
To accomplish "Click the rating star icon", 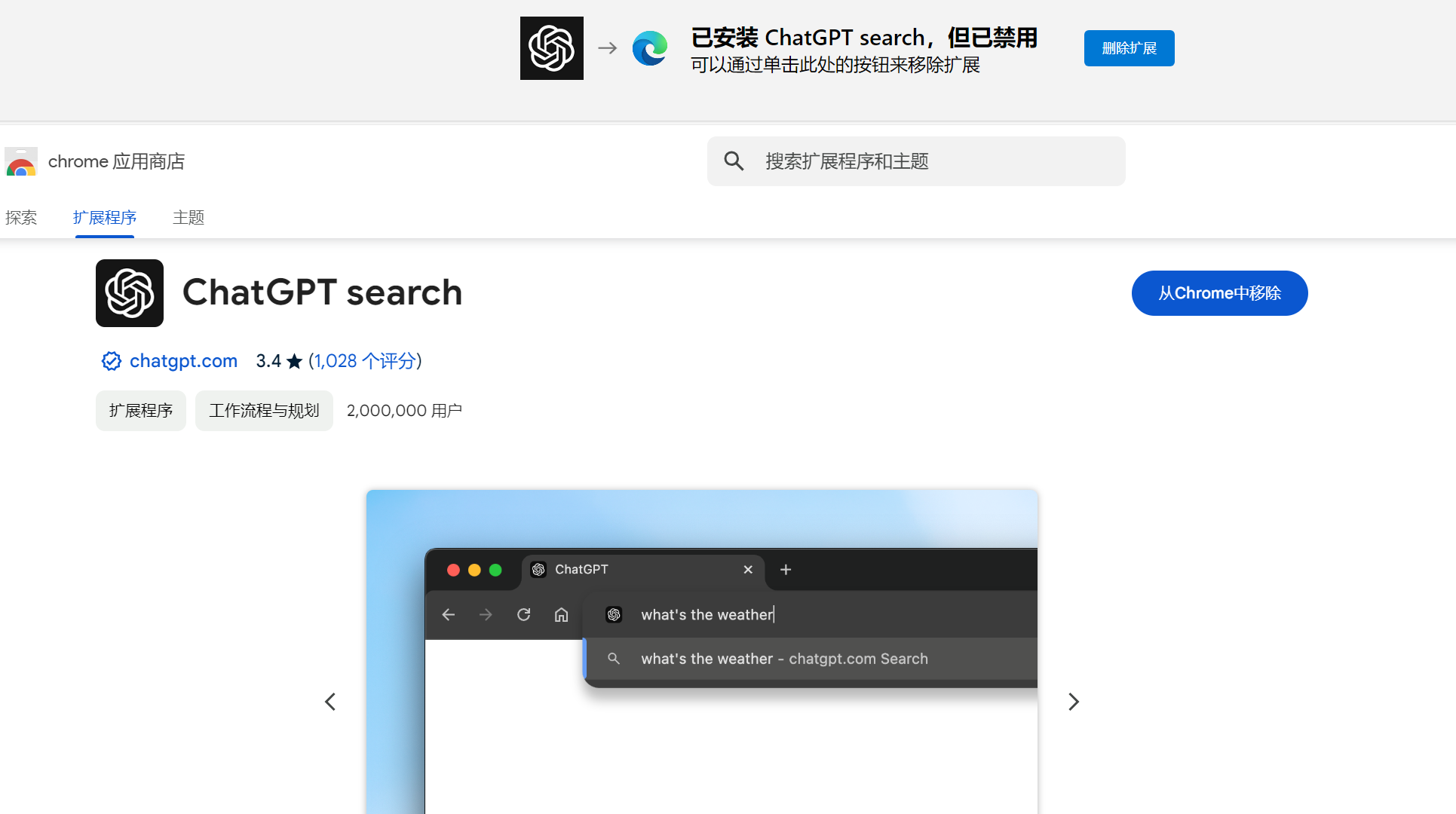I will click(295, 362).
